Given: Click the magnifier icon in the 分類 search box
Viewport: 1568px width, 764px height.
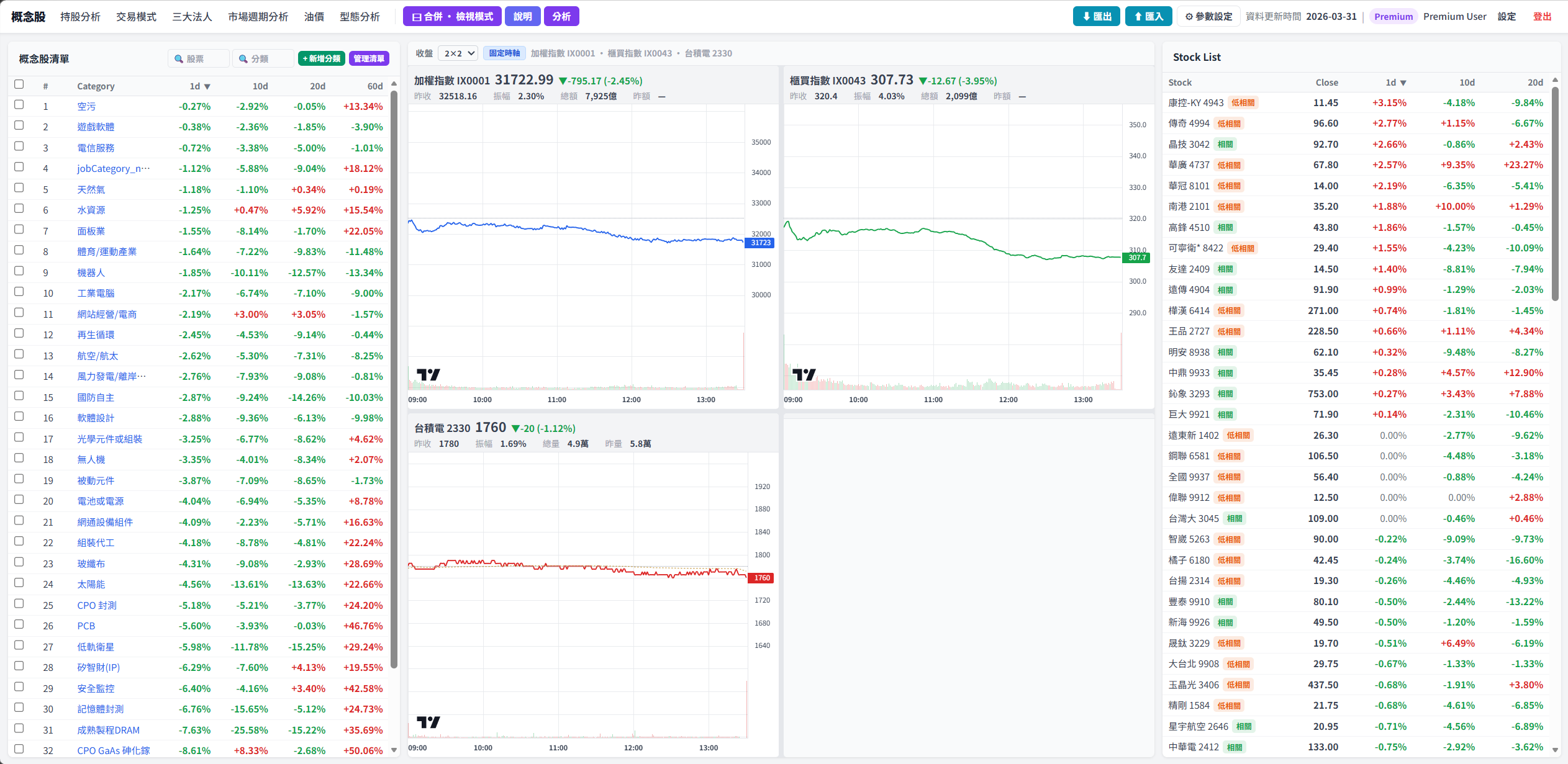Looking at the screenshot, I should 243,59.
